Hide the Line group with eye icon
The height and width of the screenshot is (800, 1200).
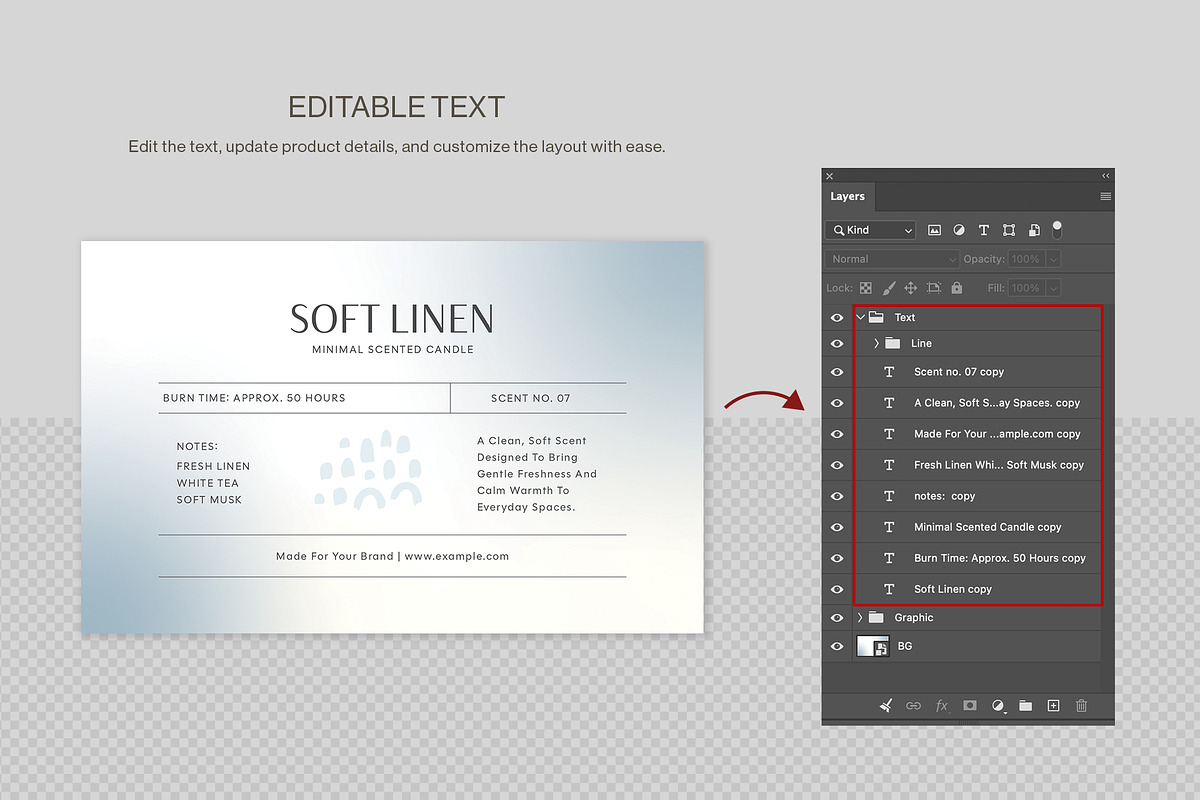(837, 343)
